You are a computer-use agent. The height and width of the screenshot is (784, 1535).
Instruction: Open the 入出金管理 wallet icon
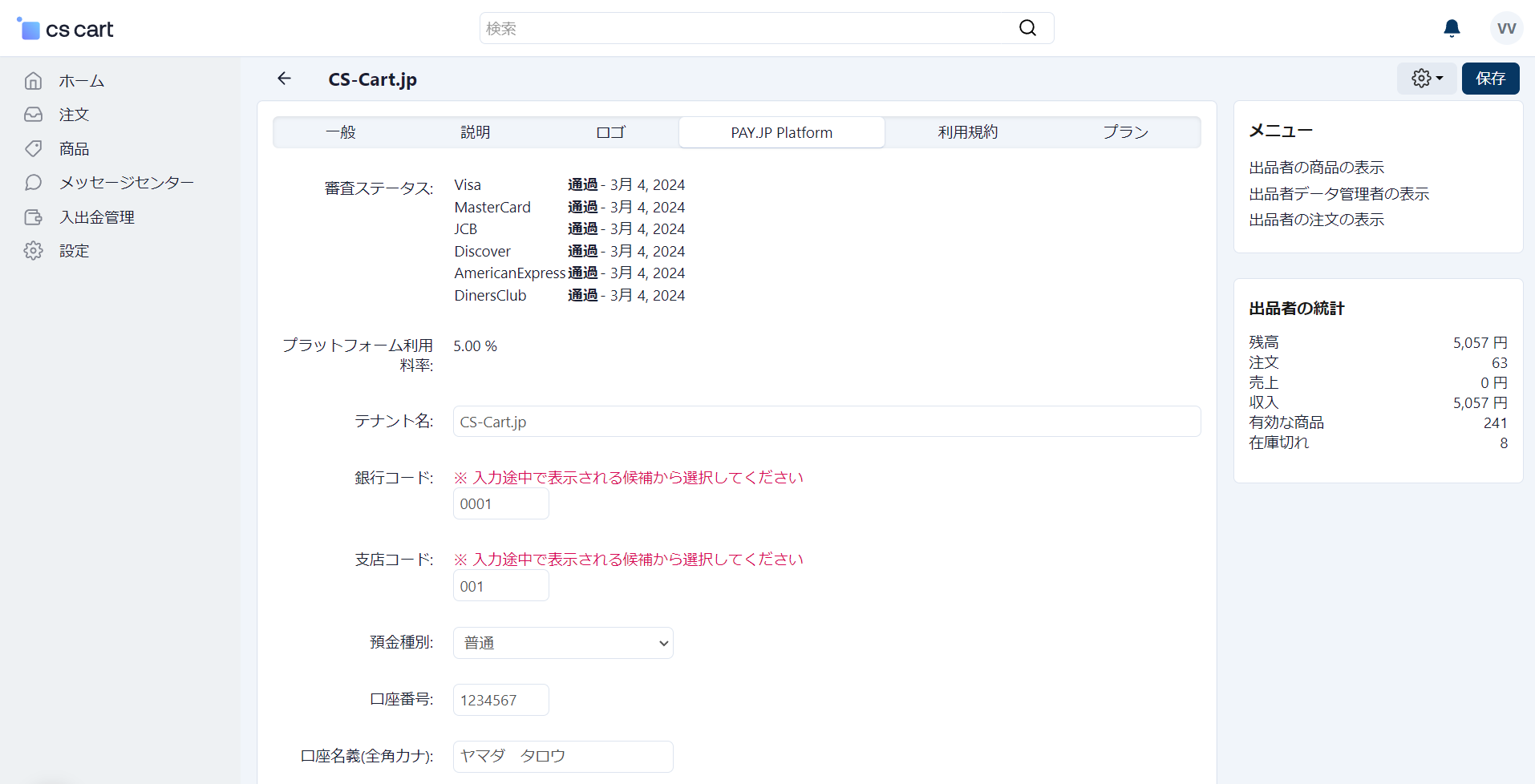[33, 217]
